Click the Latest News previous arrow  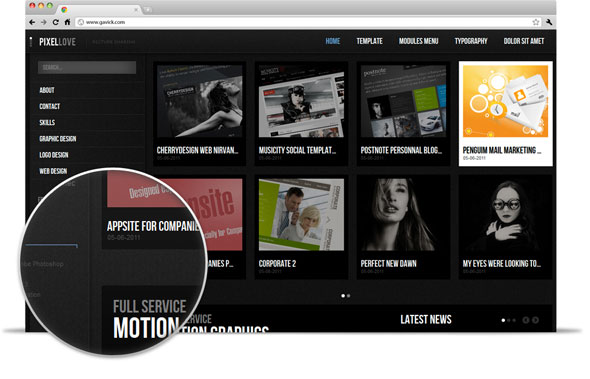click(x=526, y=320)
